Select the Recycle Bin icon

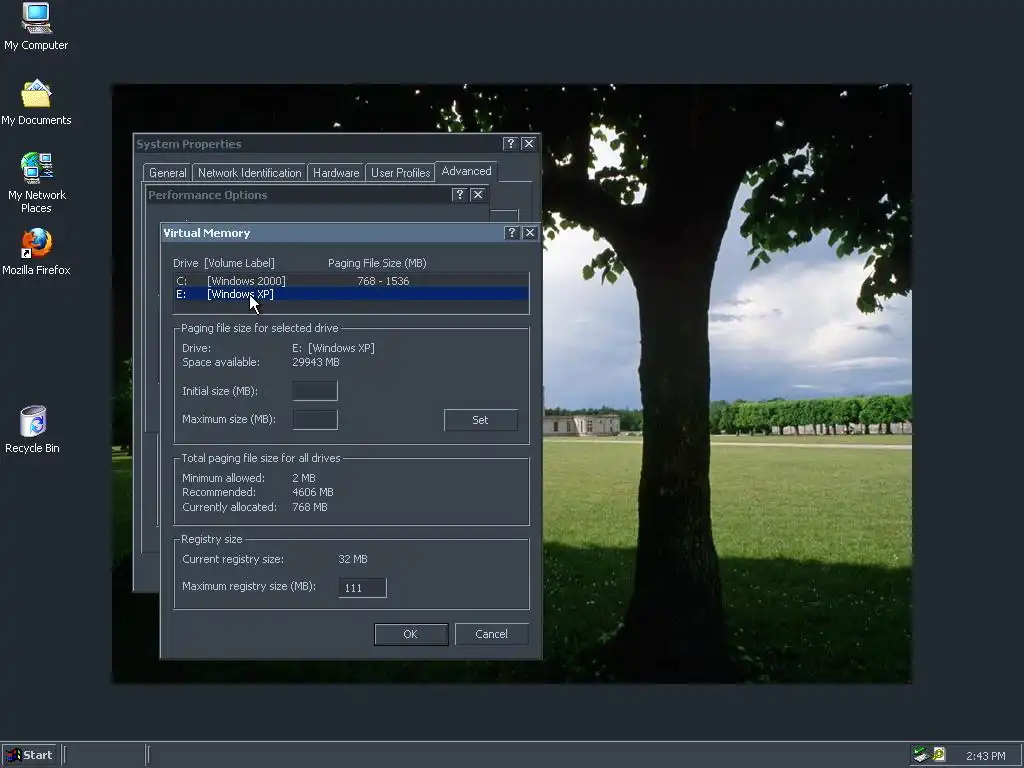coord(33,429)
